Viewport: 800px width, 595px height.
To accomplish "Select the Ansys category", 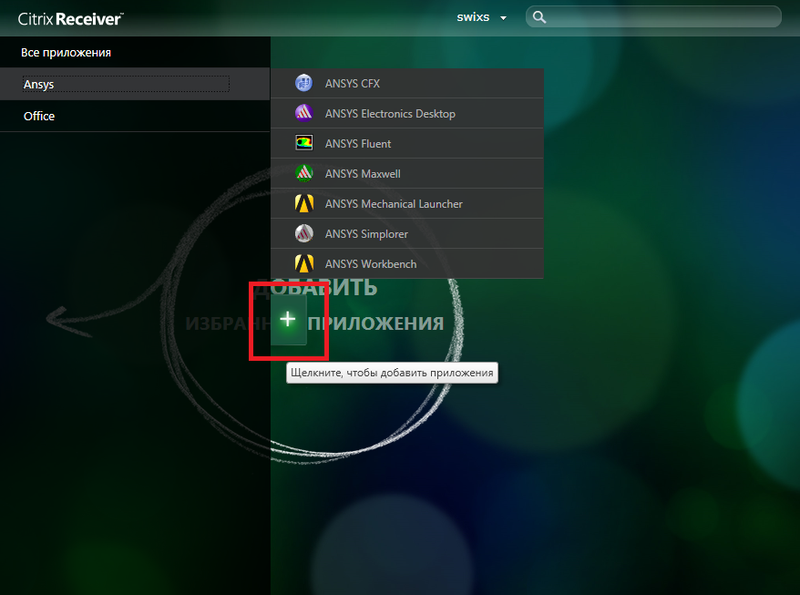I will pos(135,84).
